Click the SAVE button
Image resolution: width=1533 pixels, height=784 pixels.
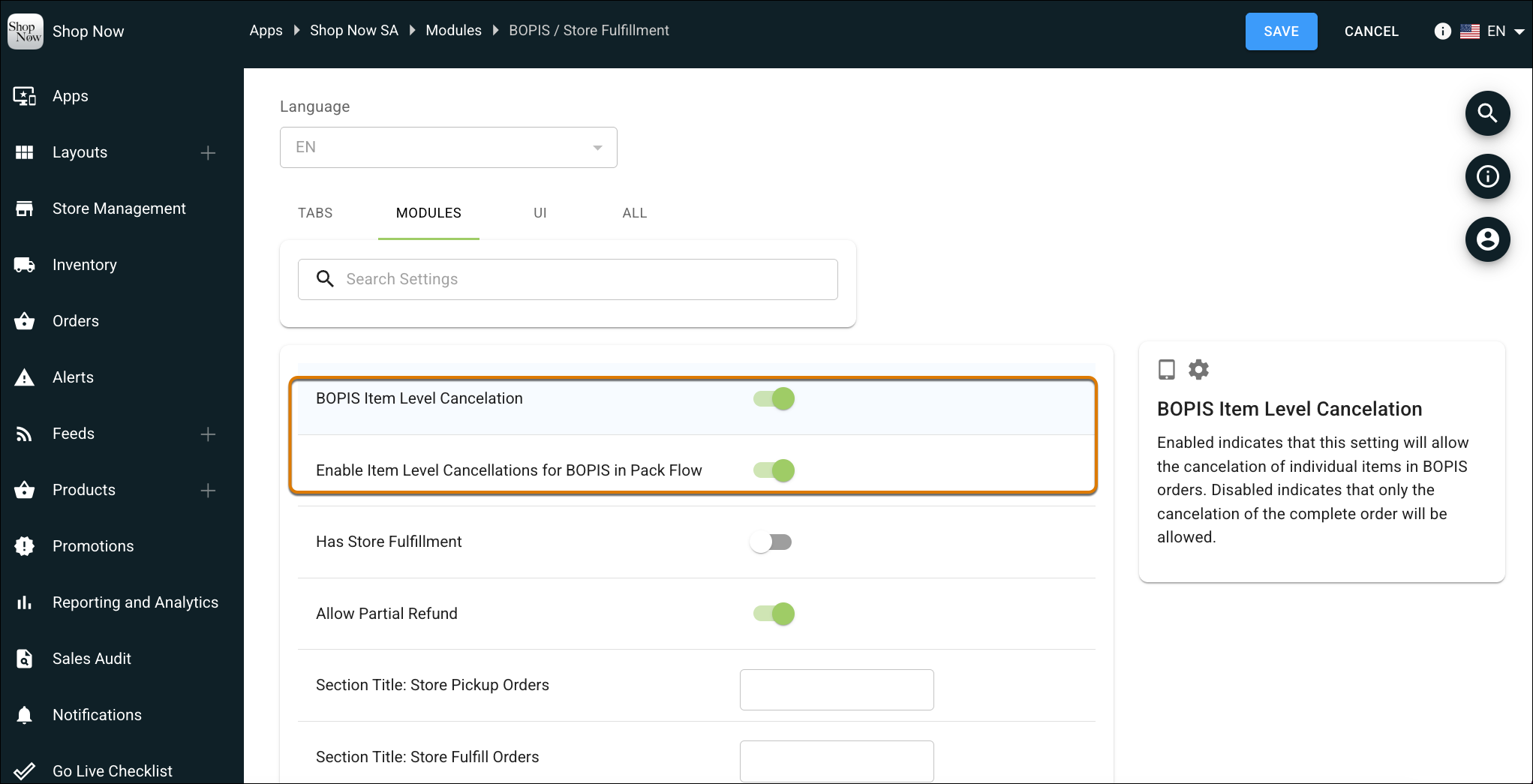tap(1281, 32)
